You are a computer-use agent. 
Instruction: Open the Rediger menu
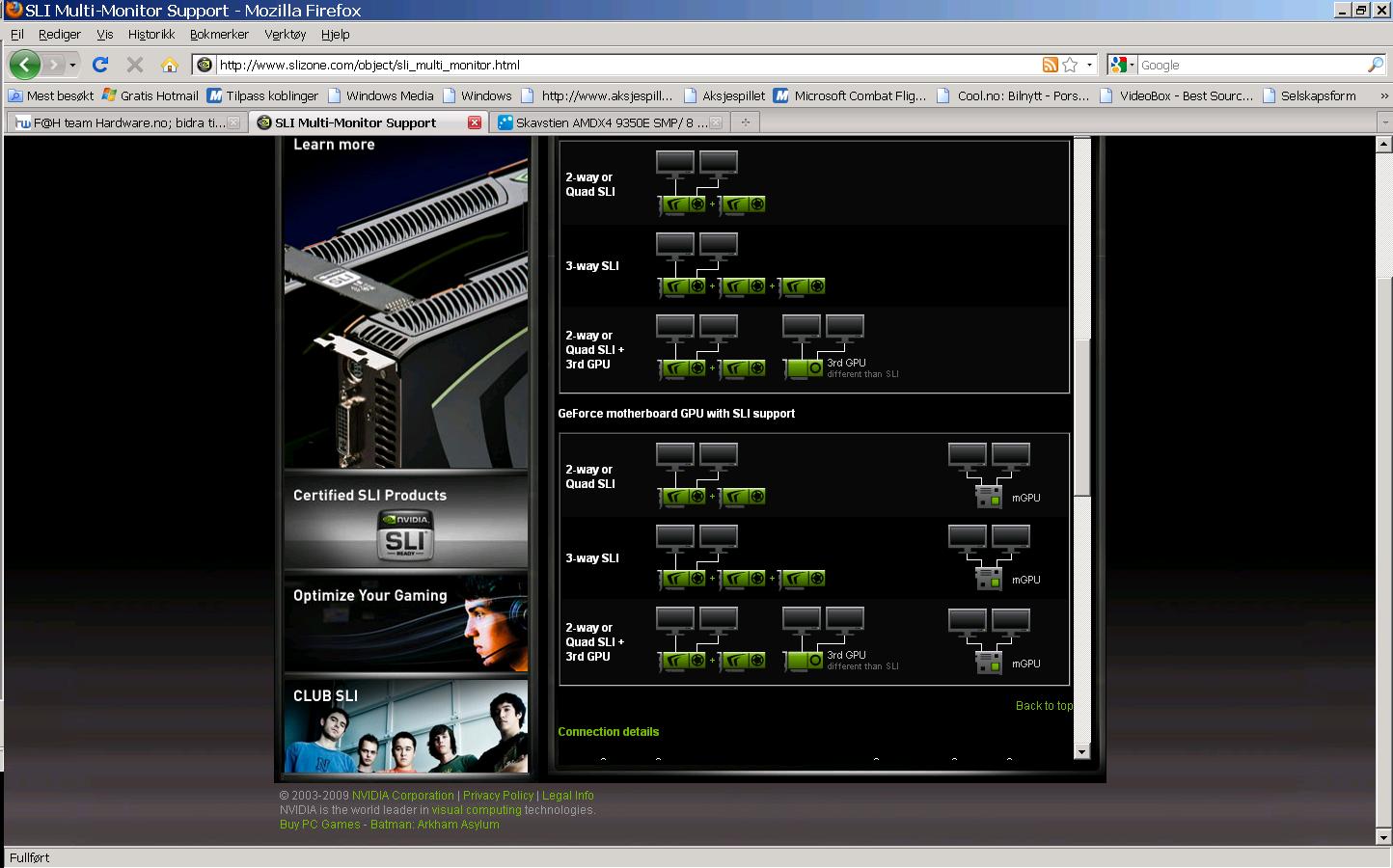click(x=60, y=34)
